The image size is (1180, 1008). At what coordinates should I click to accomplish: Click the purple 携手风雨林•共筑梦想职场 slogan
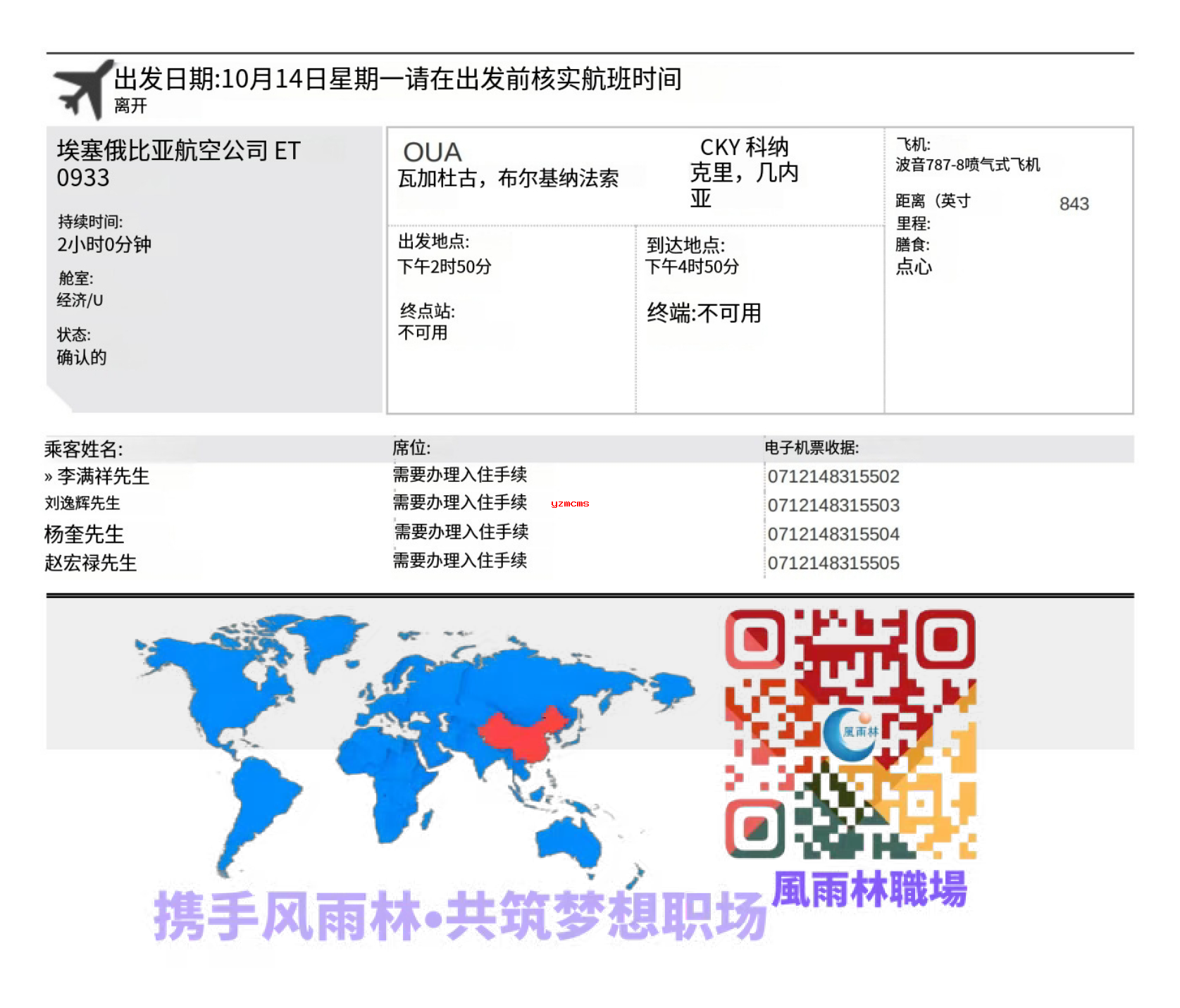pyautogui.click(x=460, y=916)
